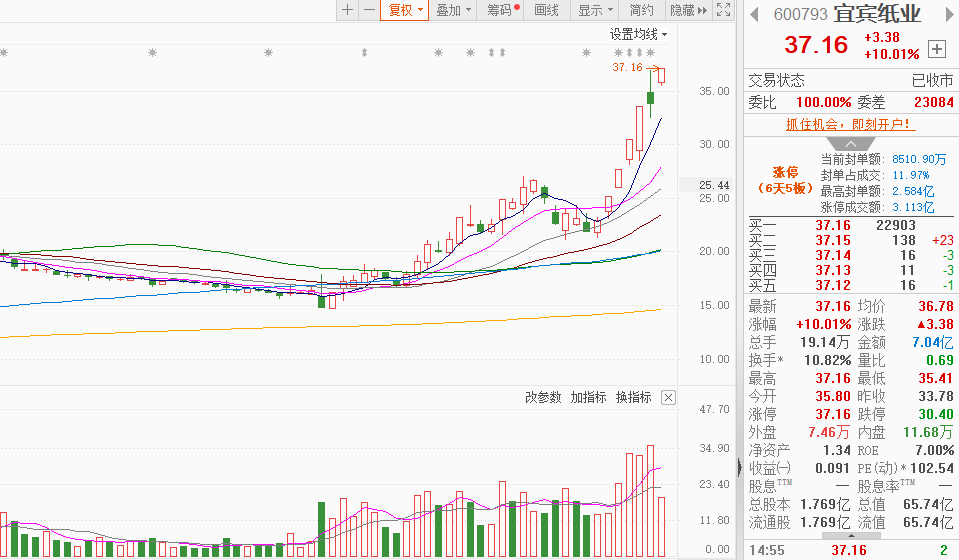Screen dimensions: 959x560
Task: Click the 买一 price 37.16
Action: (x=832, y=226)
